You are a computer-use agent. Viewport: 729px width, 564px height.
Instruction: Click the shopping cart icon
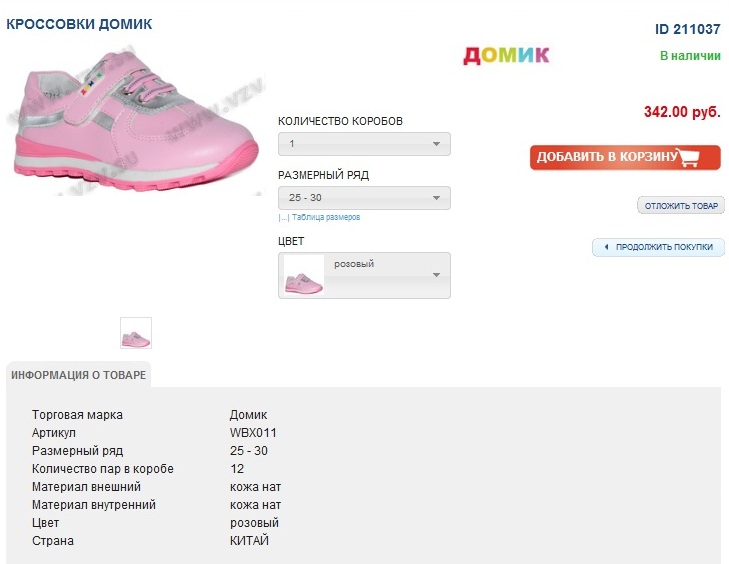pos(687,157)
